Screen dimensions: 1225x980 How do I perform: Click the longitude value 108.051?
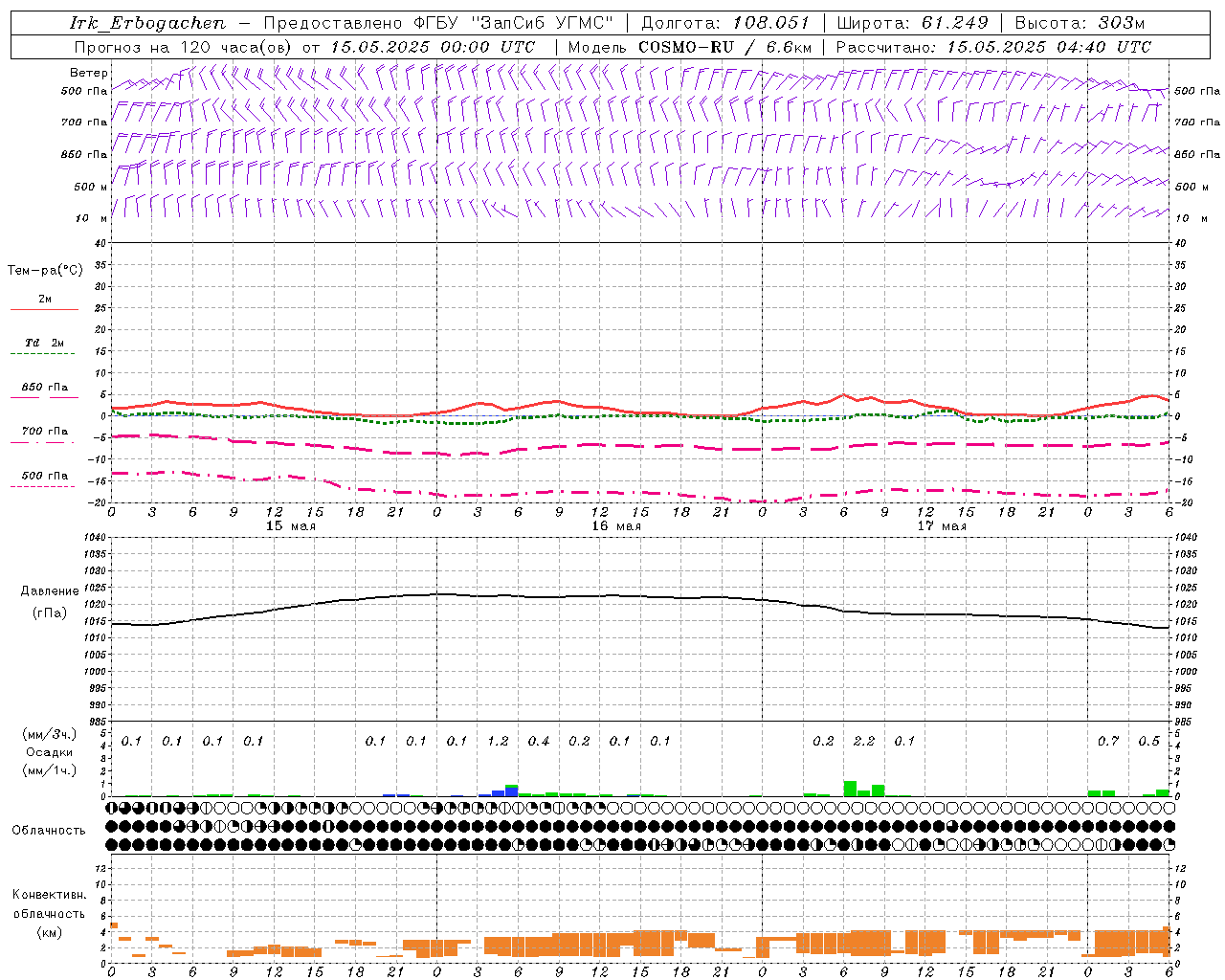771,23
